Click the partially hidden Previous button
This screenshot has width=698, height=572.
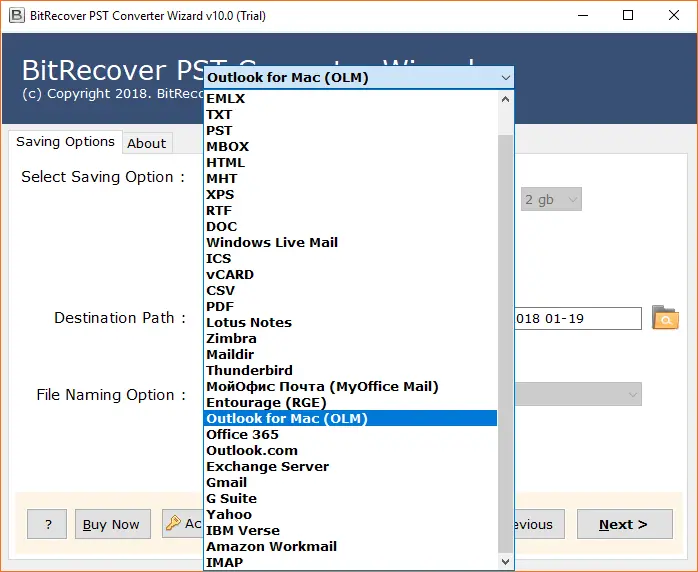click(x=540, y=524)
